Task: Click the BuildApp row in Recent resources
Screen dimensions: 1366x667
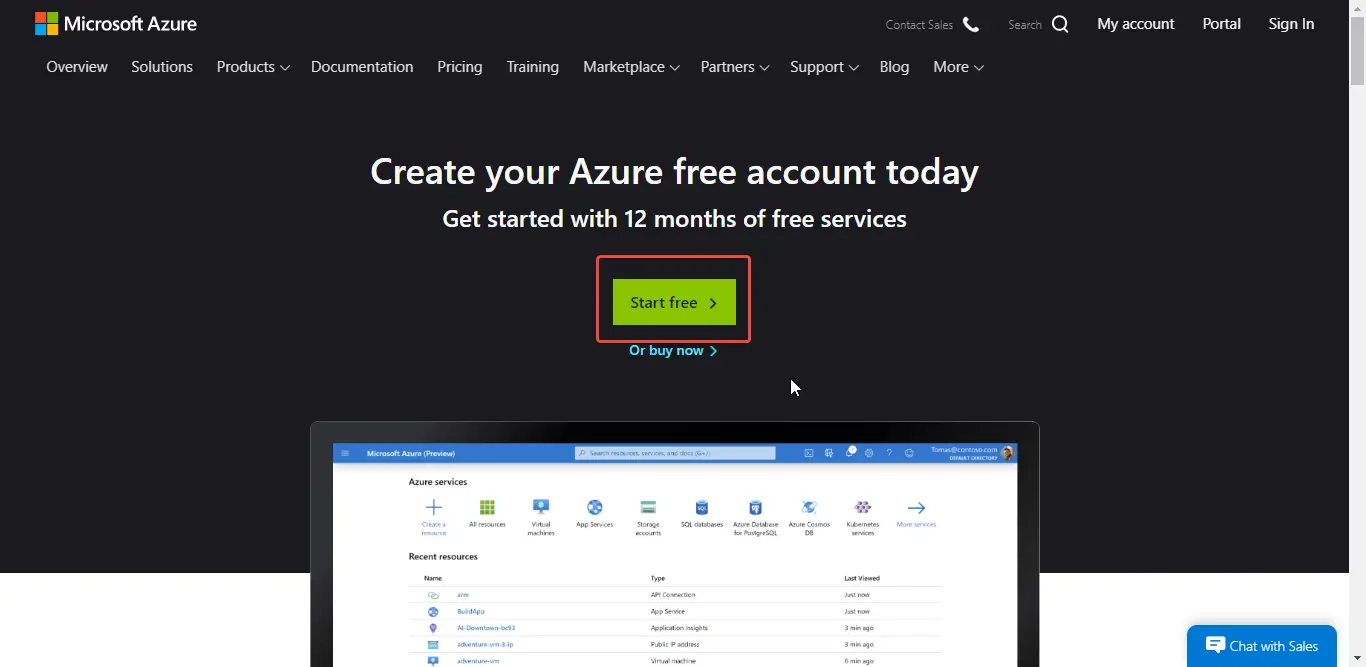Action: coord(675,611)
